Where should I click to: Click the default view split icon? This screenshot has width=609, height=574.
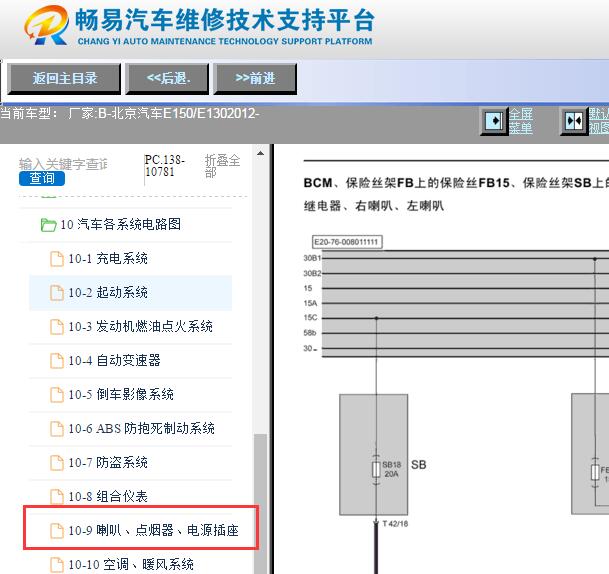[x=574, y=121]
